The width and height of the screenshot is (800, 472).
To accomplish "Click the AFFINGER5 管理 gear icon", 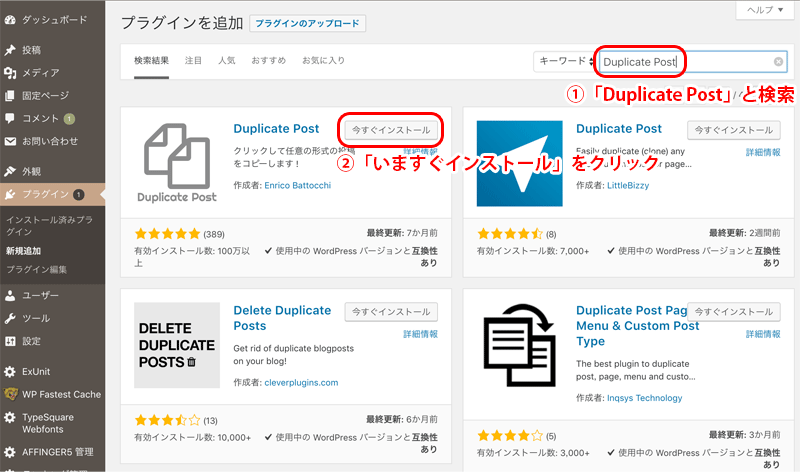I will click(x=10, y=452).
